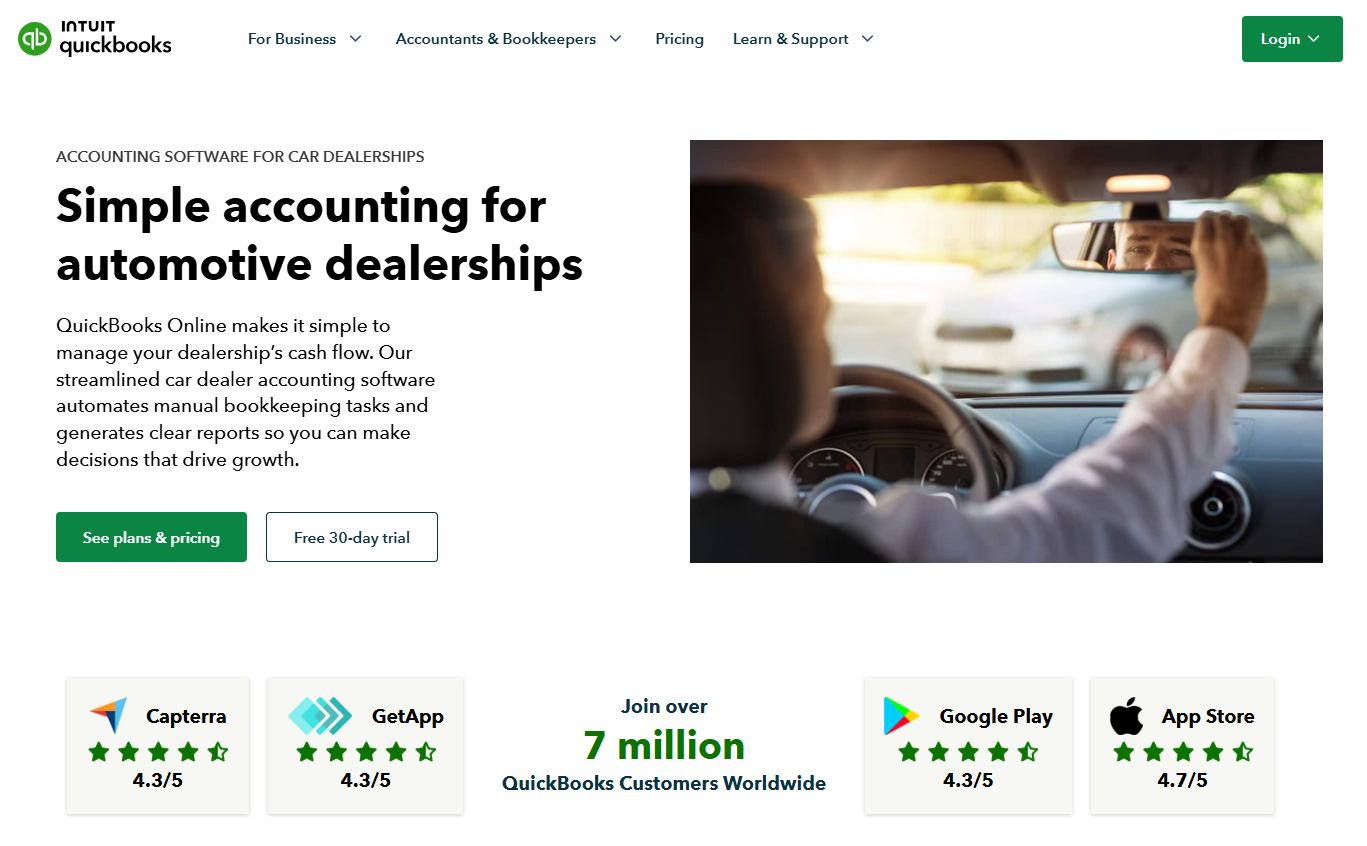Click the Apple logo icon
This screenshot has width=1367, height=846.
point(1127,716)
